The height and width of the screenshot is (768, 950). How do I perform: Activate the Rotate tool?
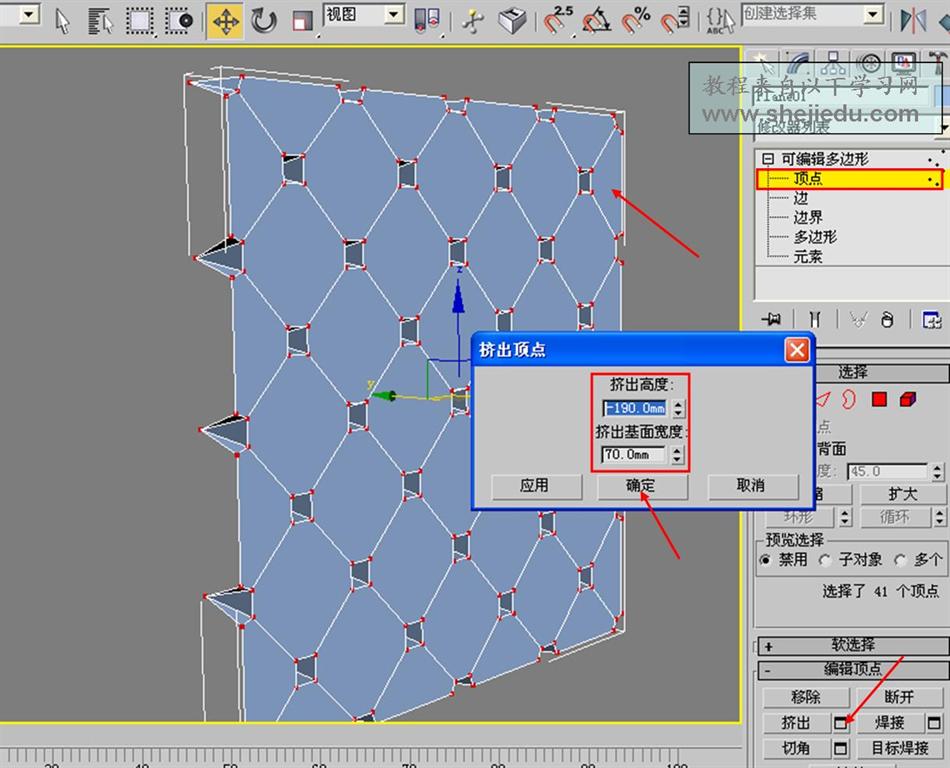(x=264, y=20)
